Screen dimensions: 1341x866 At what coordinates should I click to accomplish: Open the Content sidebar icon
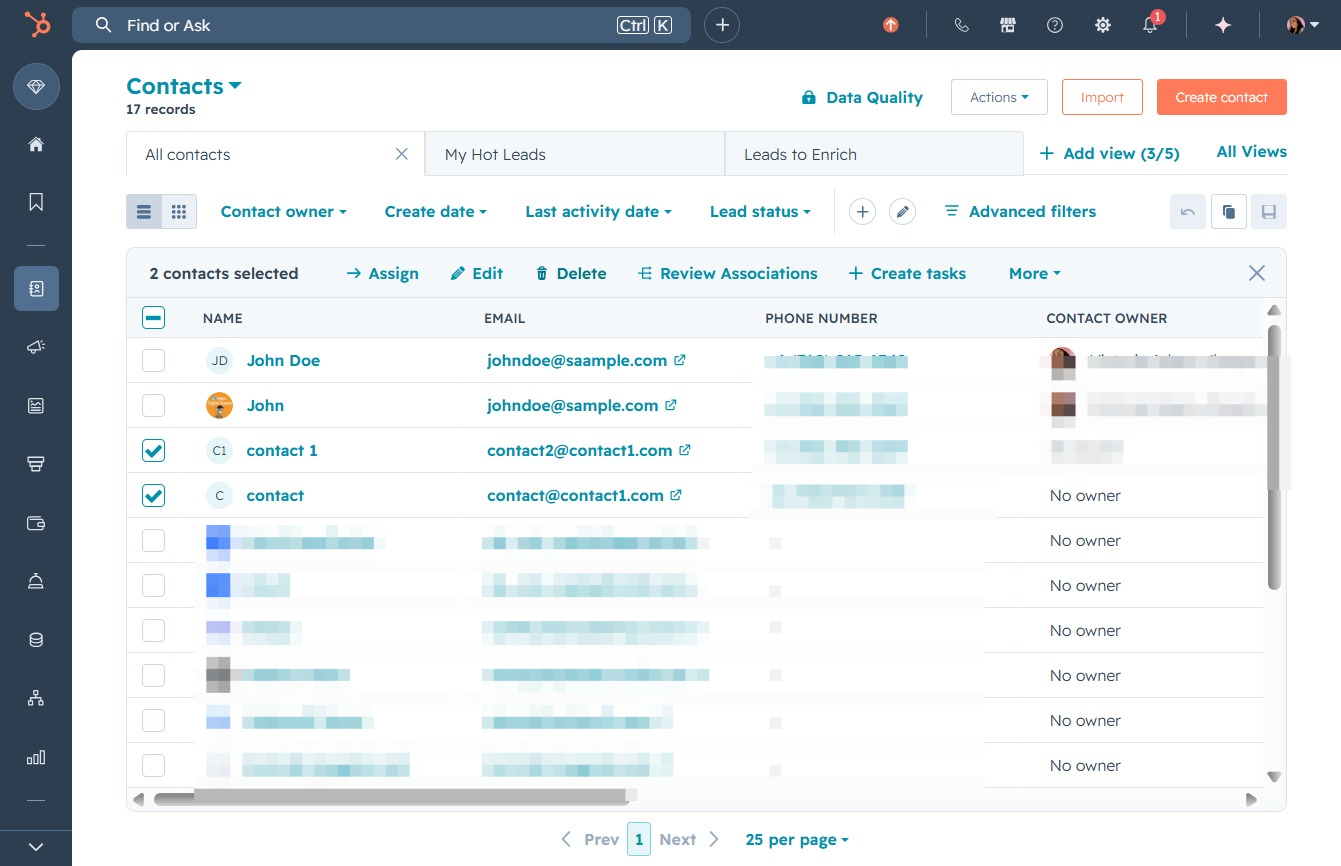pyautogui.click(x=36, y=405)
